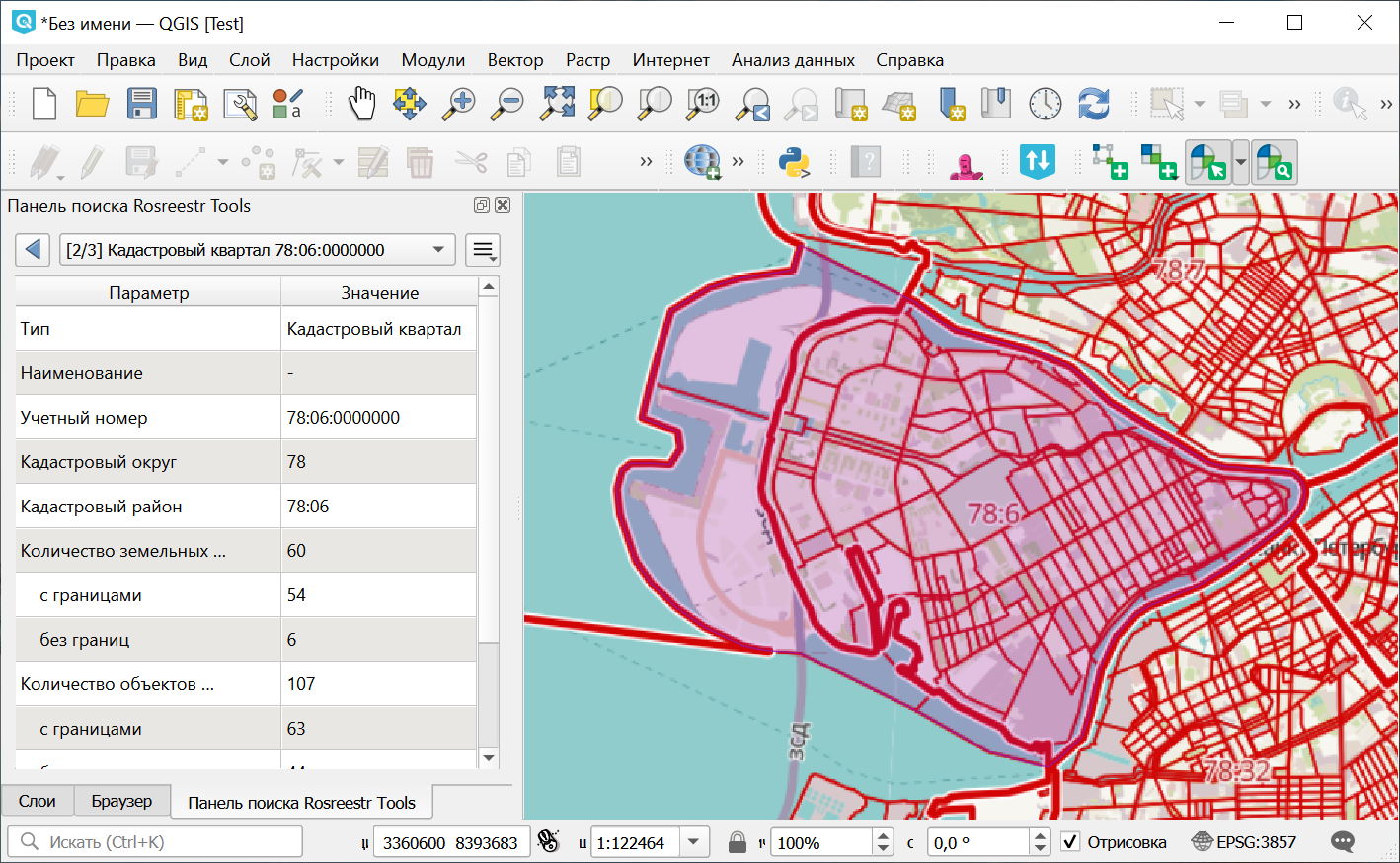This screenshot has height=863, width=1400.
Task: Add Rosreestr raster grid layer icon
Action: pos(1158,162)
